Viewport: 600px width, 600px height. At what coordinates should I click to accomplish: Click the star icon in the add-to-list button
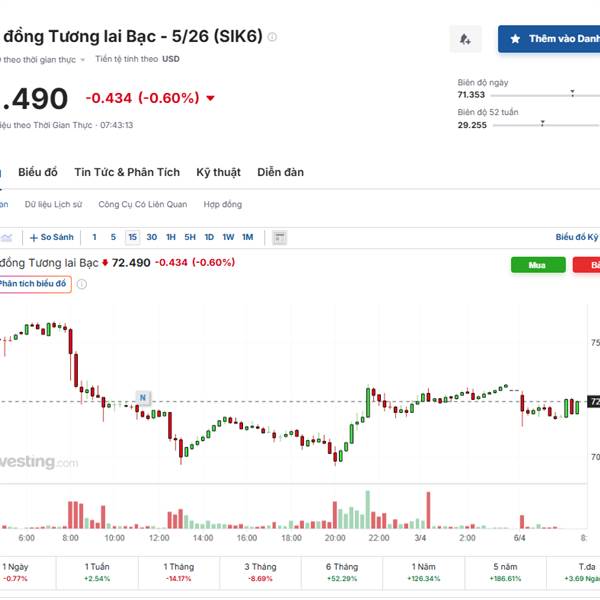(515, 39)
